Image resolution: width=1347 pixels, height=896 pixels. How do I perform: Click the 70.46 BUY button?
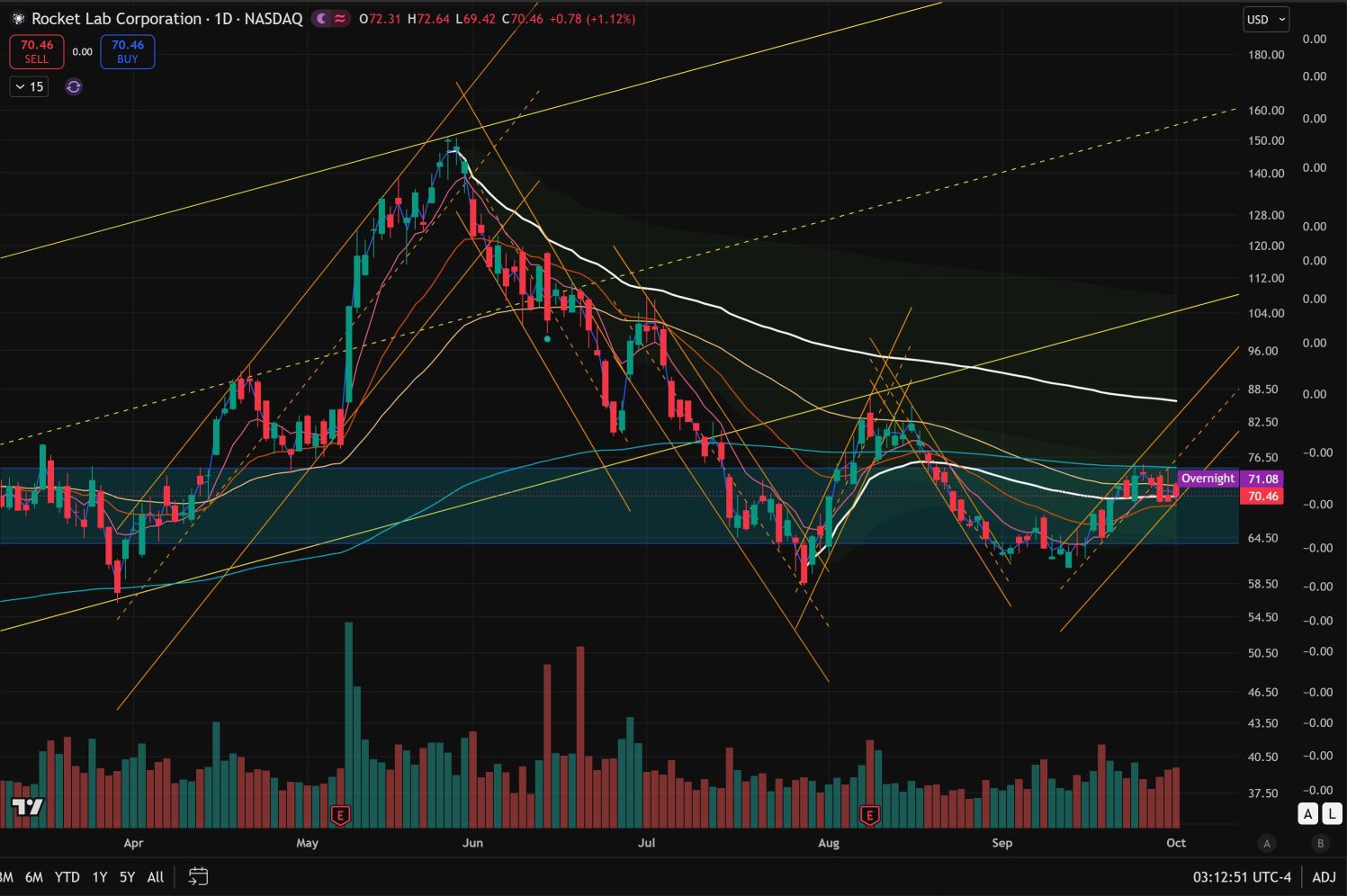(x=127, y=51)
